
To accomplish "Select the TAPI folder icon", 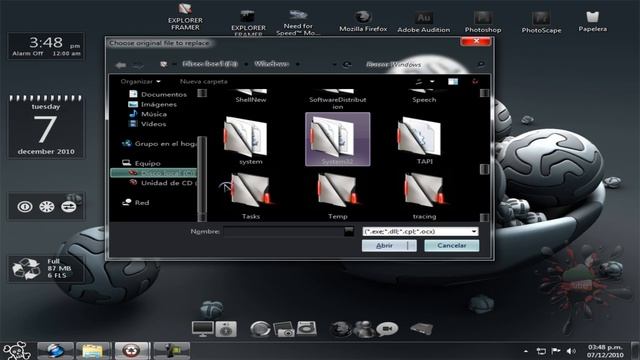I will point(420,137).
